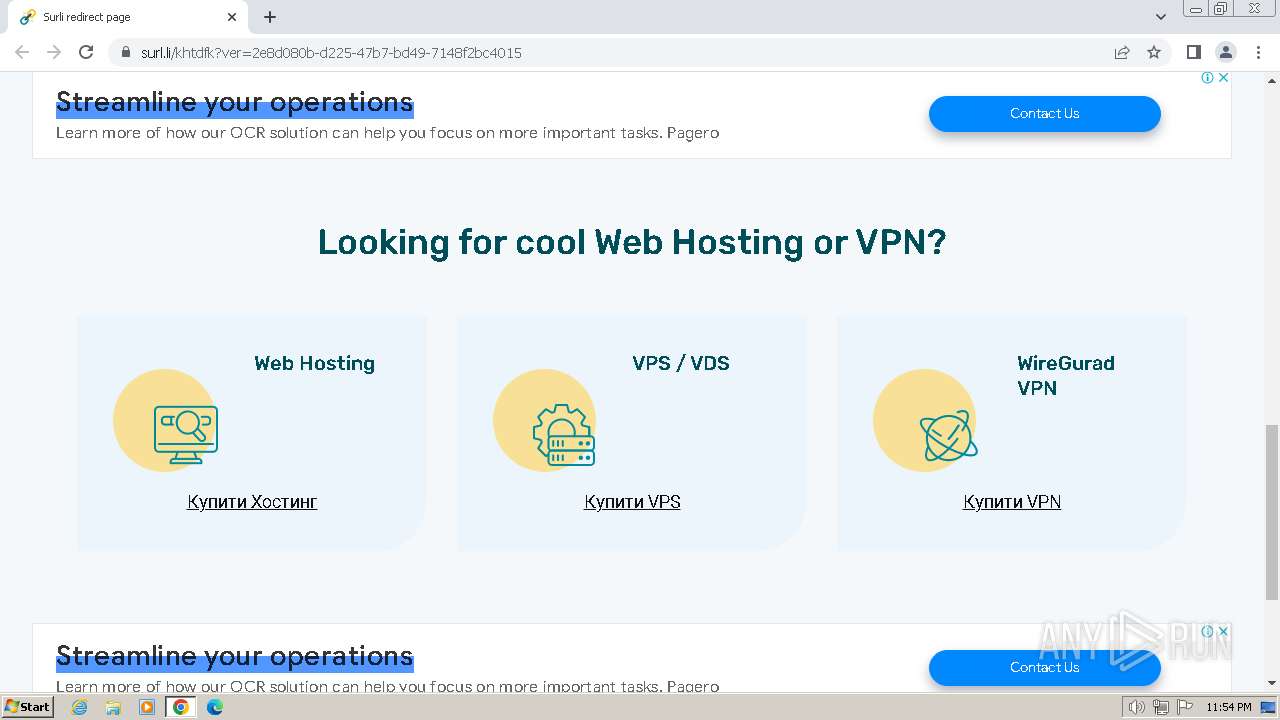Bookmark this page with the star icon
1280x720 pixels.
tap(1154, 52)
